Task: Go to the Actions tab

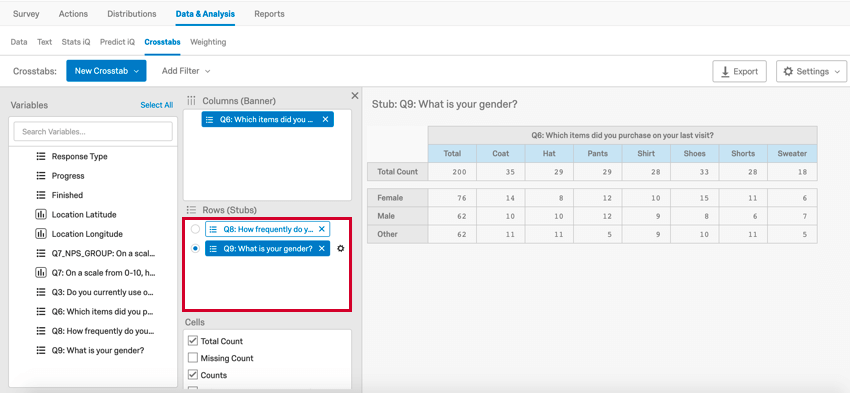Action: point(73,14)
